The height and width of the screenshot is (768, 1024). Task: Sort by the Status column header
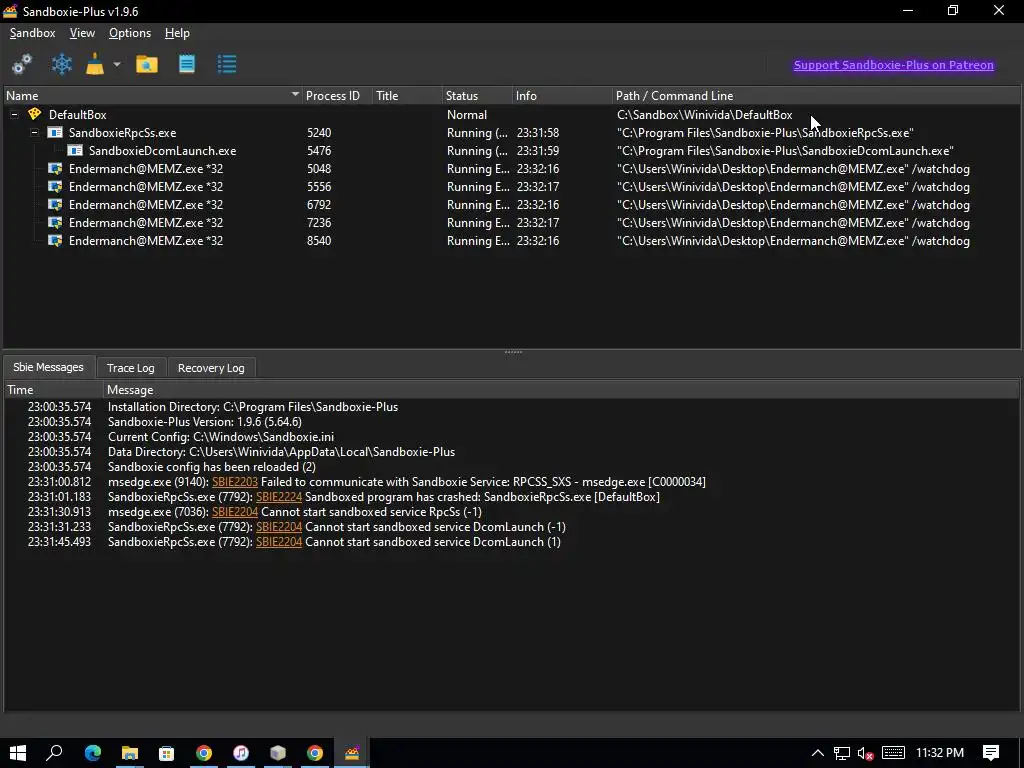click(x=477, y=96)
